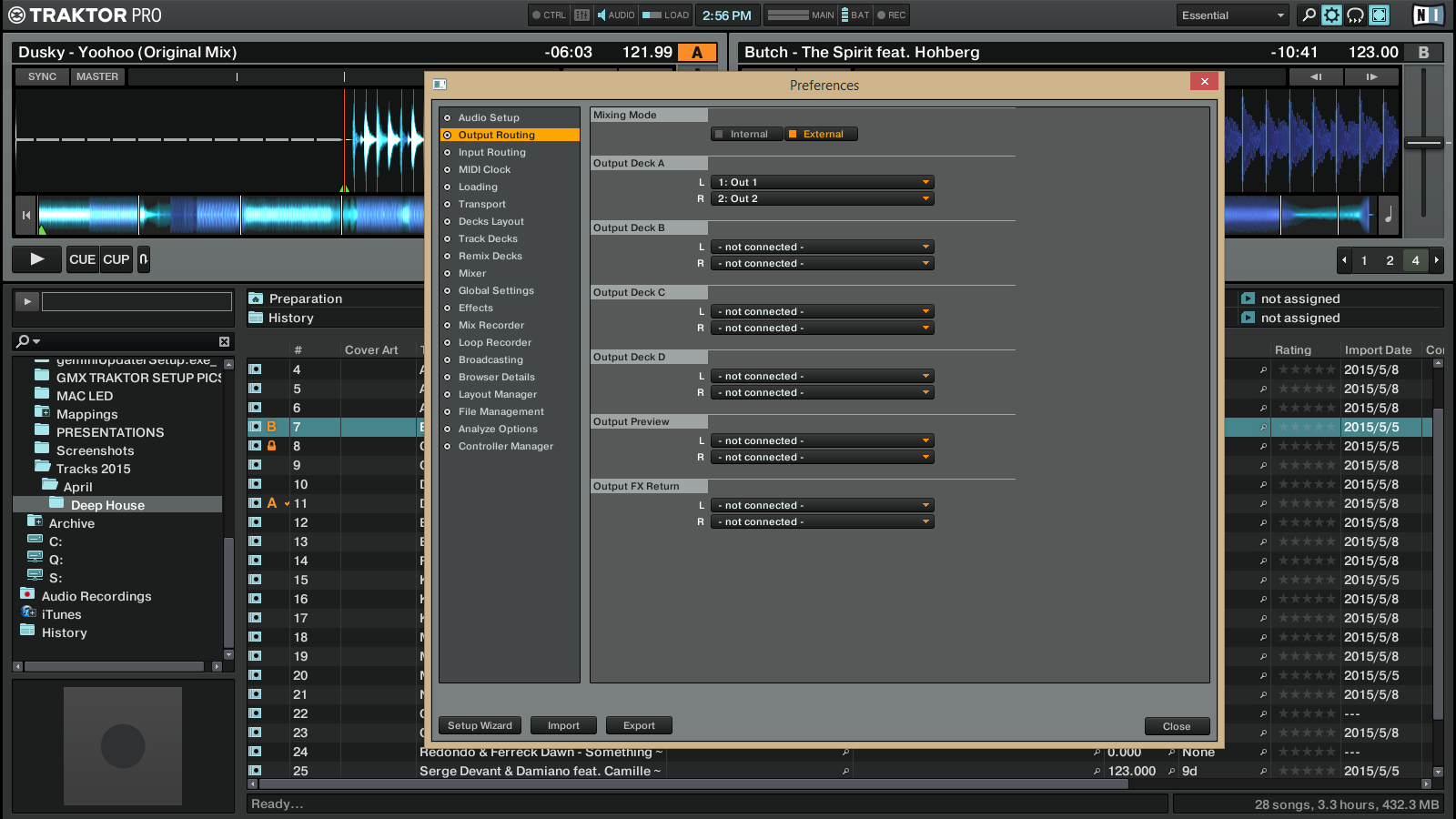Click the CUE button on Deck A
Image resolution: width=1456 pixels, height=819 pixels.
coord(82,259)
